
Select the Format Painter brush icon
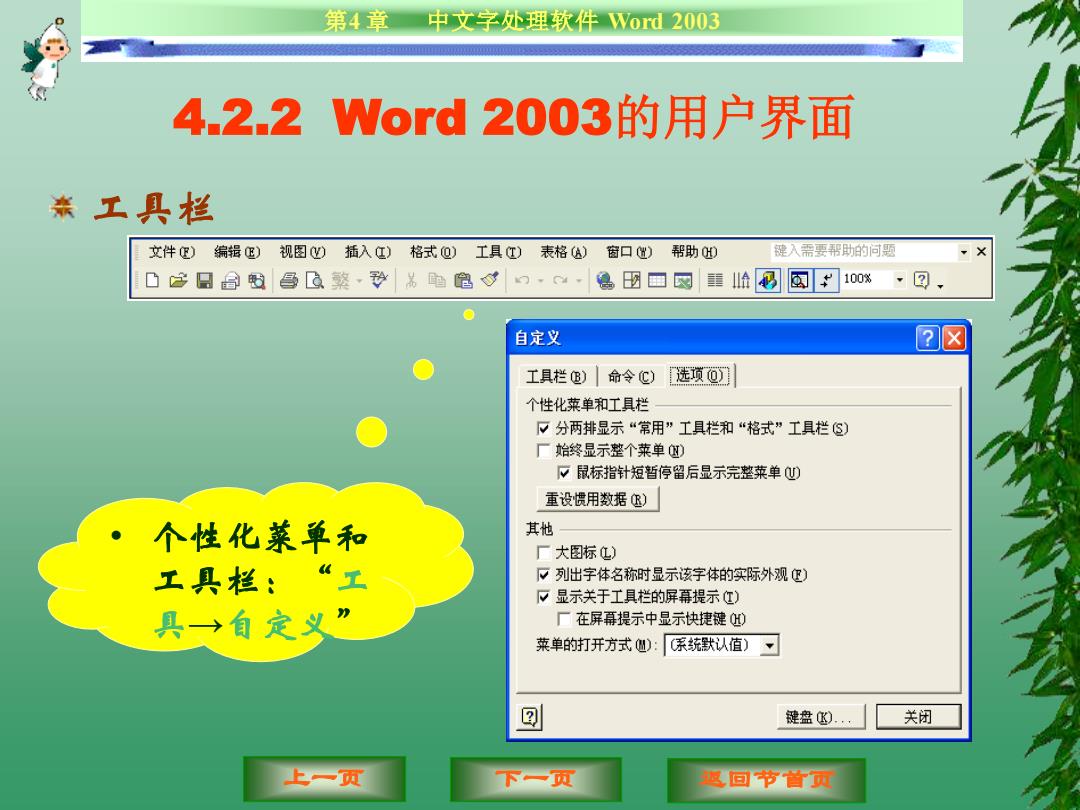click(x=490, y=280)
